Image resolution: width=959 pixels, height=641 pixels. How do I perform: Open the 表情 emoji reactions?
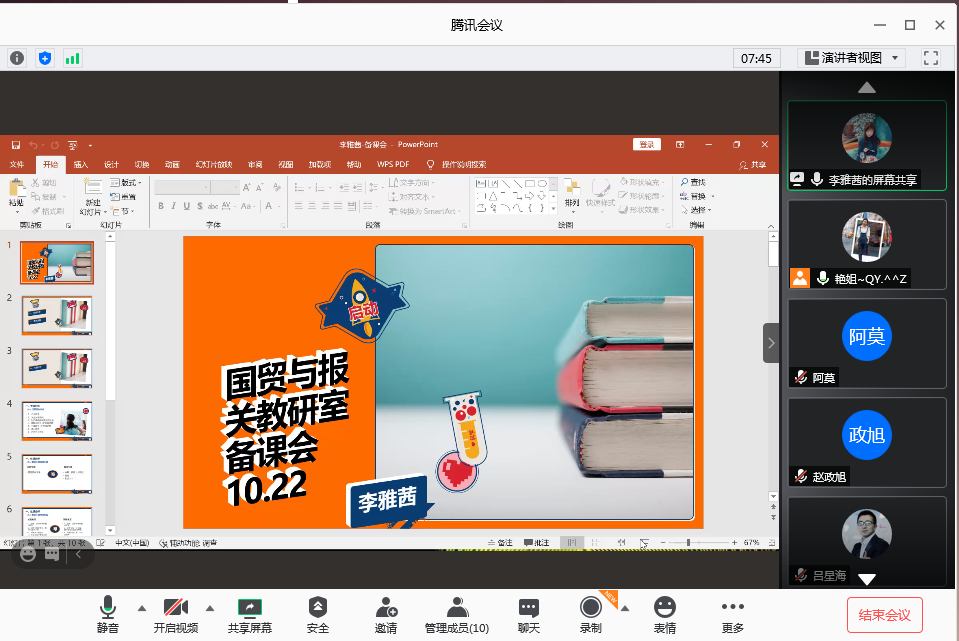[664, 614]
